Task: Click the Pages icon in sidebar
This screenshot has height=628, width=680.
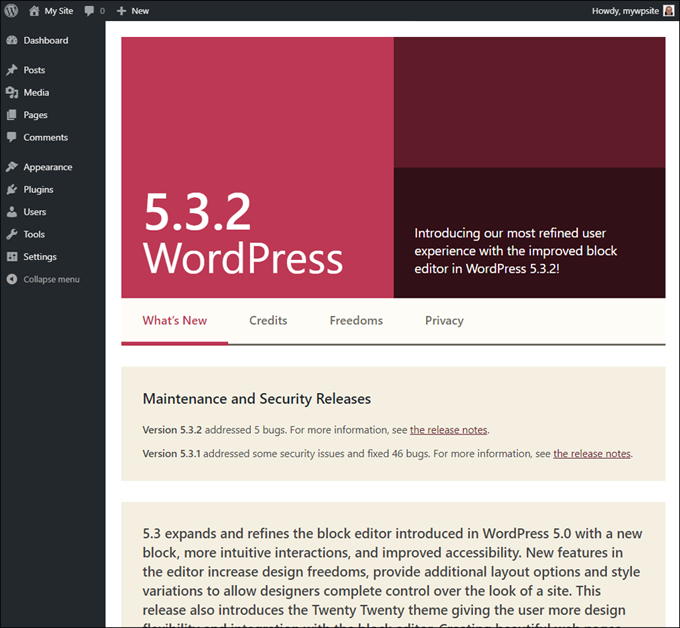Action: coord(12,115)
